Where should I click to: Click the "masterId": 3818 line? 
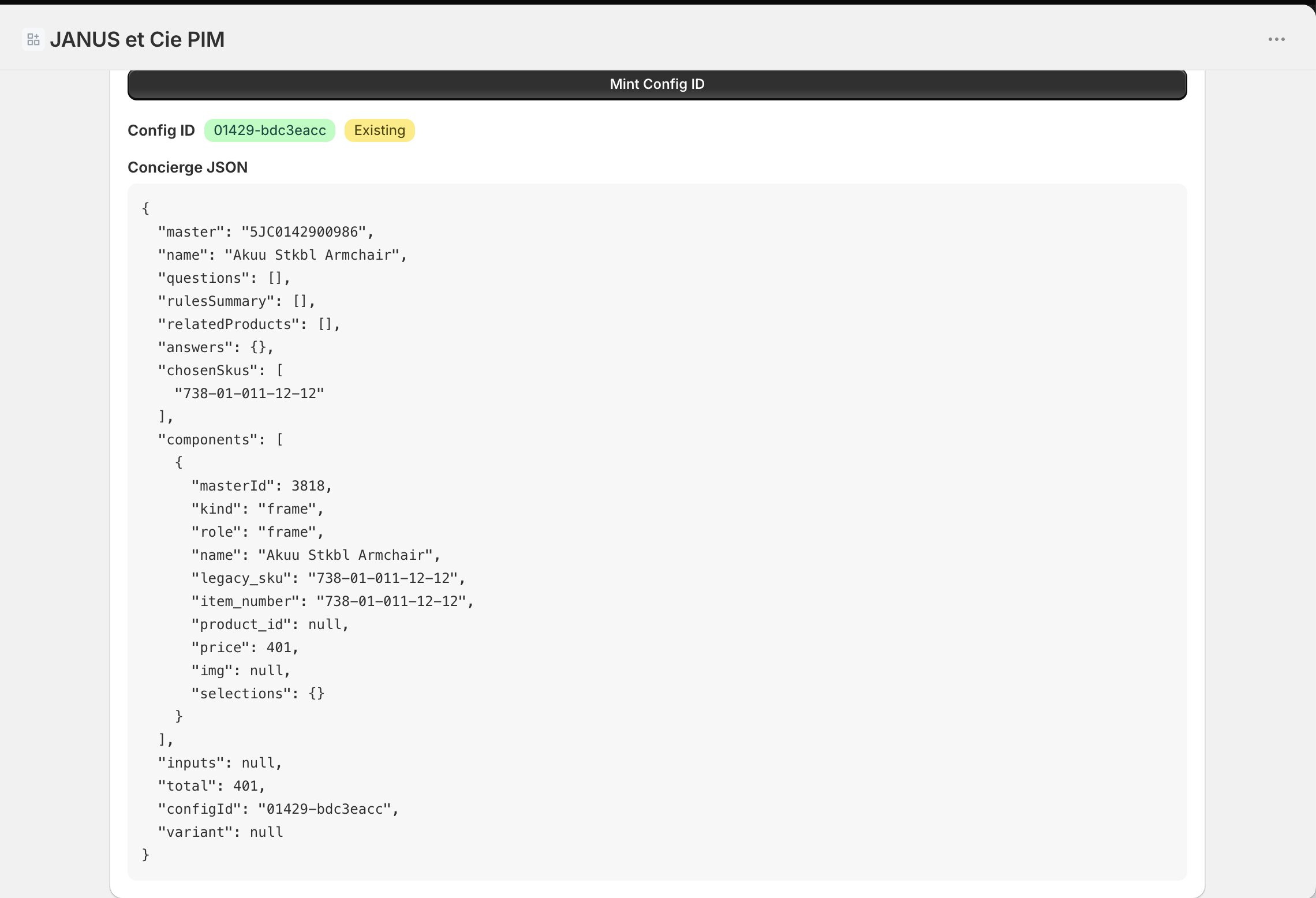(x=262, y=486)
